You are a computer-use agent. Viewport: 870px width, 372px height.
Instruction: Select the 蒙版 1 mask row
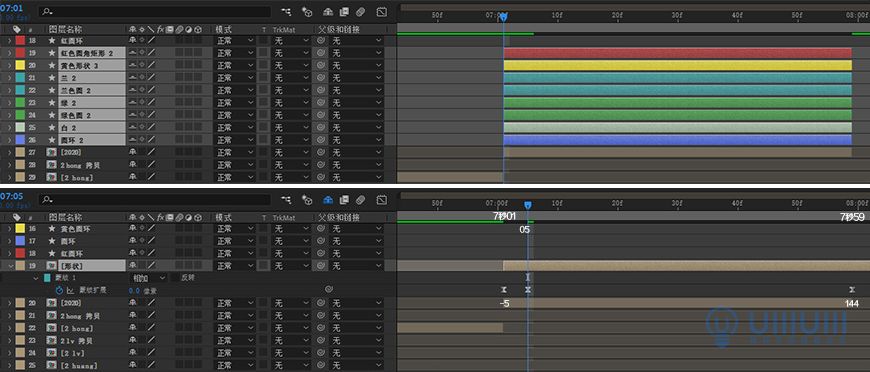(x=65, y=278)
